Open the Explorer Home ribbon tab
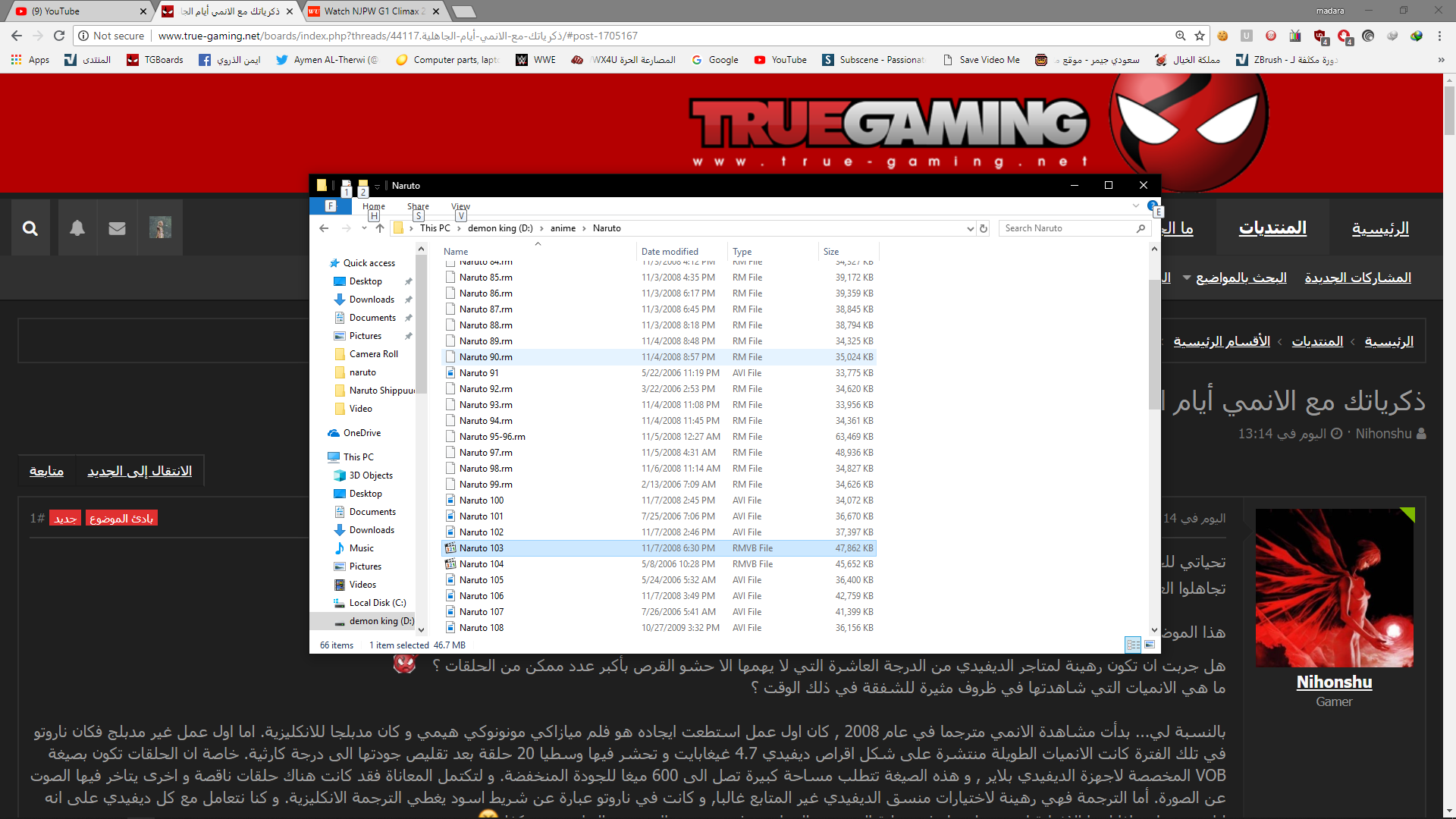 (x=374, y=206)
